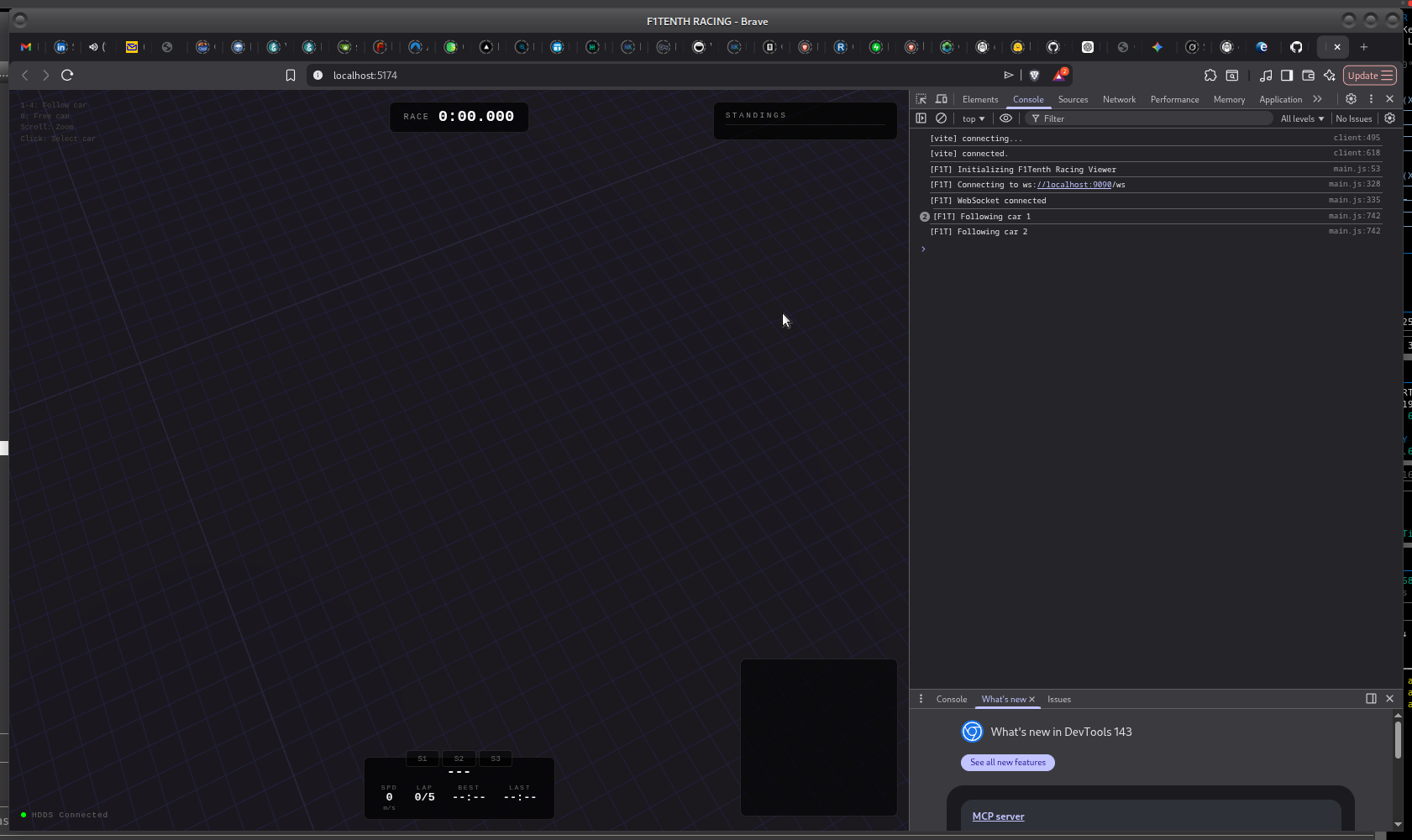Open console settings gear icon

tap(1389, 118)
